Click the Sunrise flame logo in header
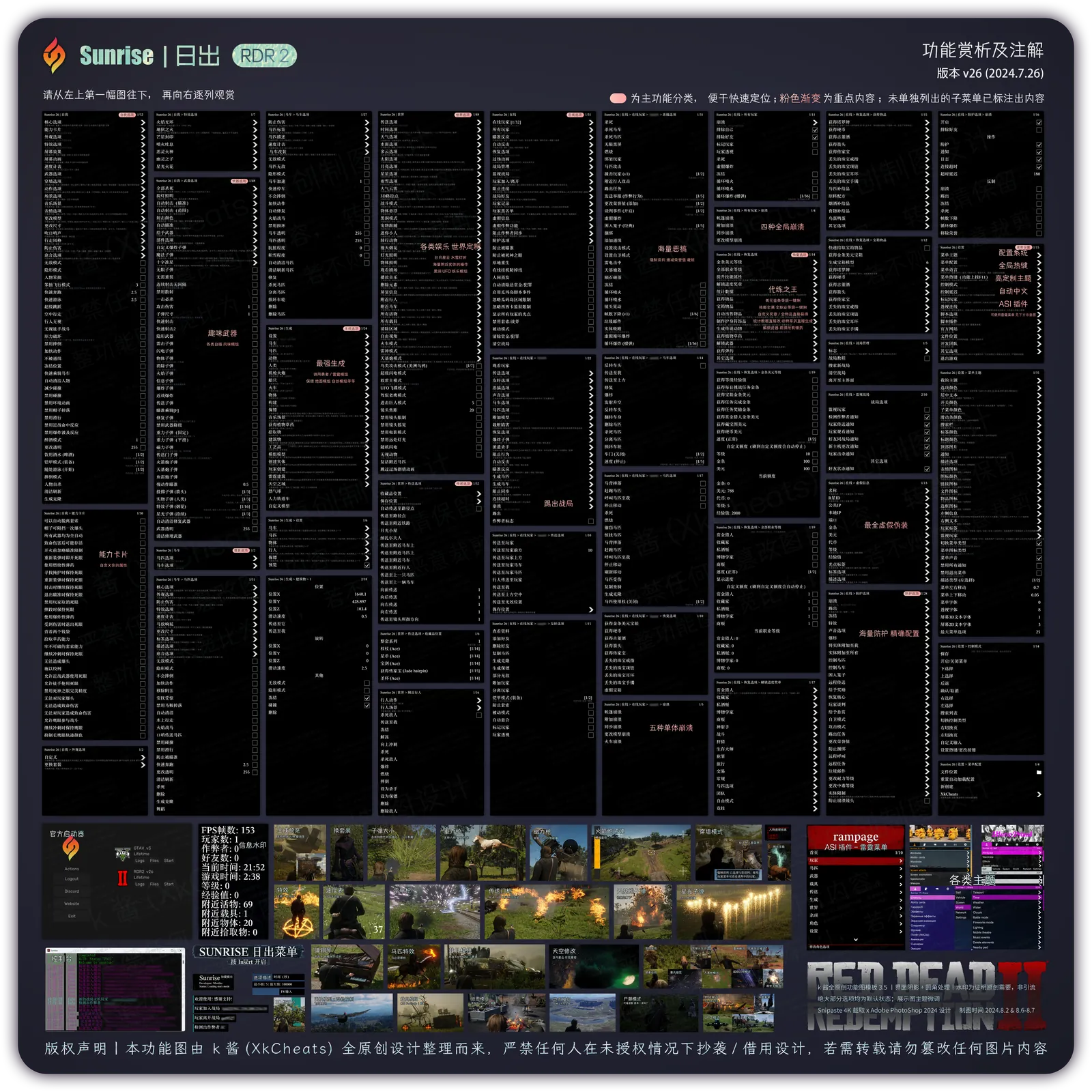 tap(55, 55)
